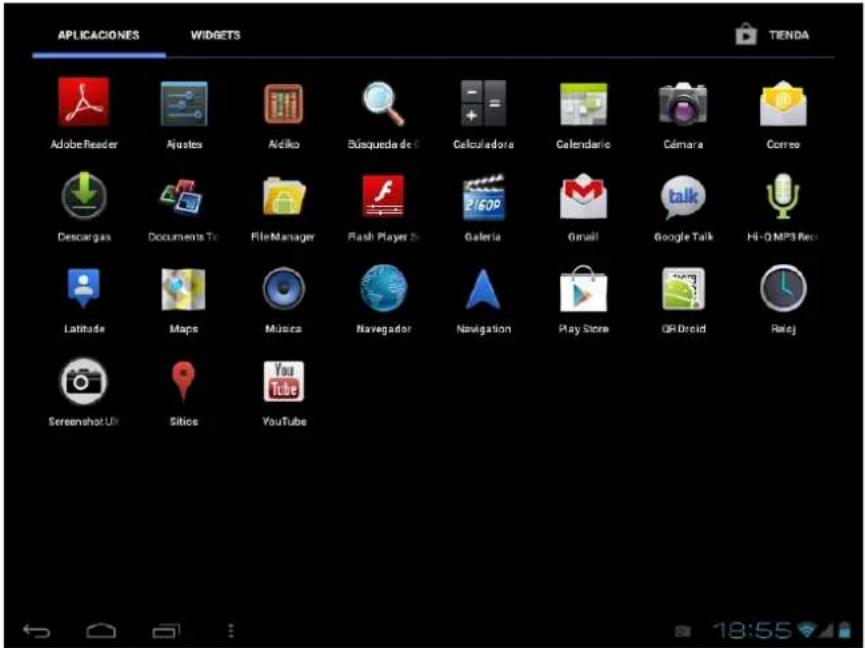This screenshot has height=648, width=865.
Task: Tap the Home navigation button
Action: [x=102, y=630]
